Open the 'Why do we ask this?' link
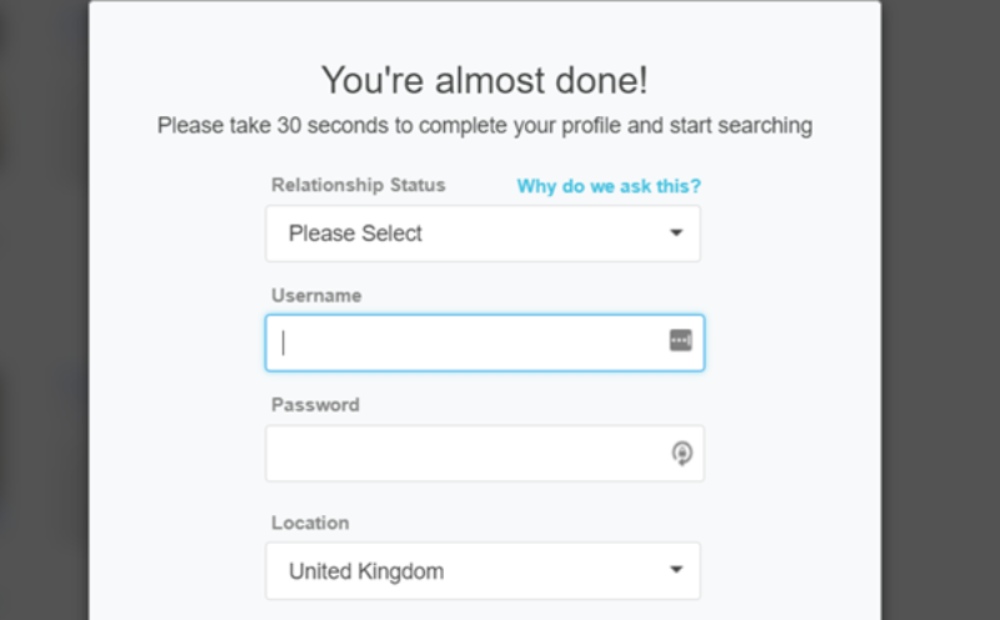The height and width of the screenshot is (620, 1000). pyautogui.click(x=608, y=186)
